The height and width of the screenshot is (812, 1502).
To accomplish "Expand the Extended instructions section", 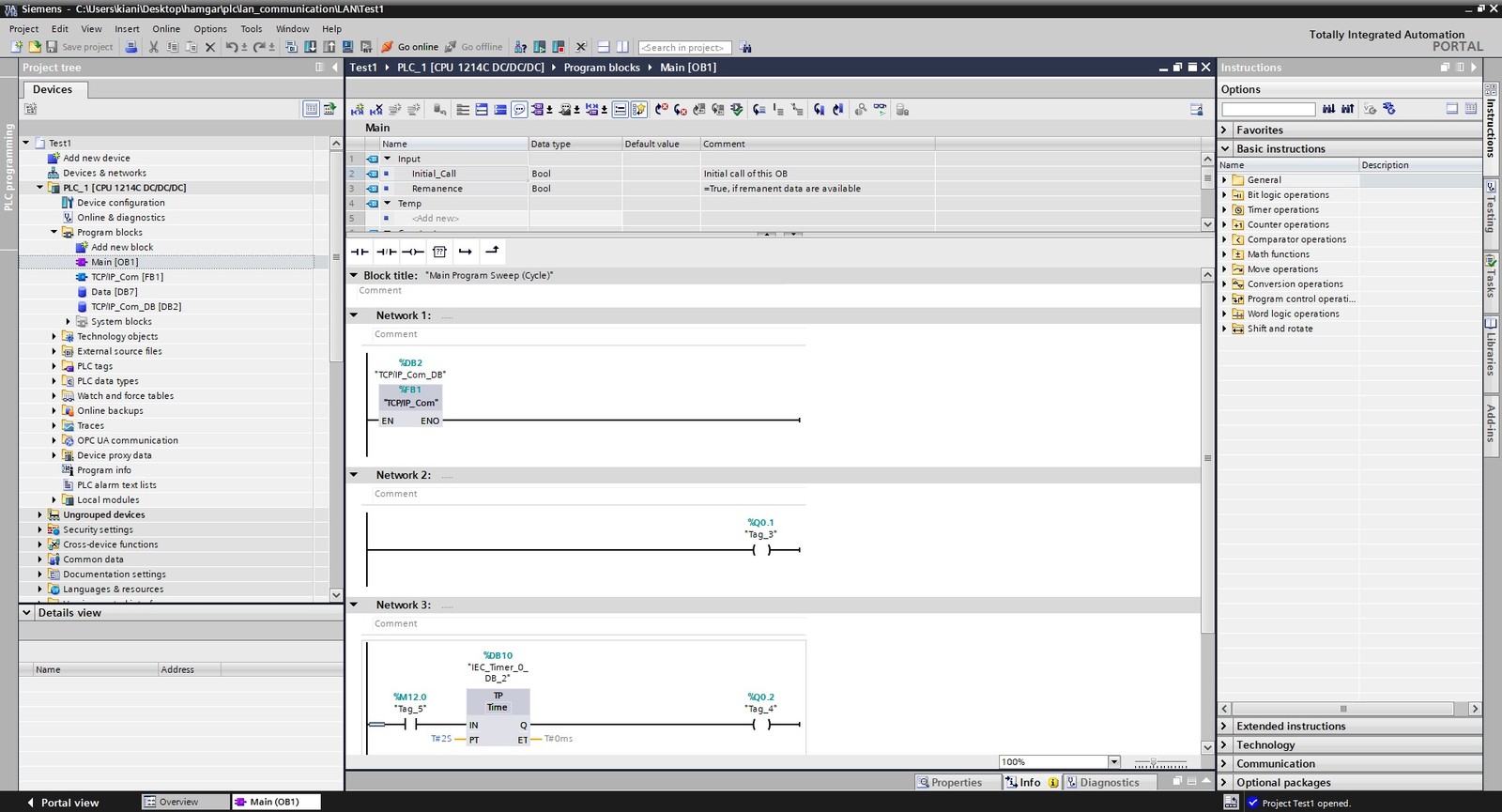I will 1224,727.
